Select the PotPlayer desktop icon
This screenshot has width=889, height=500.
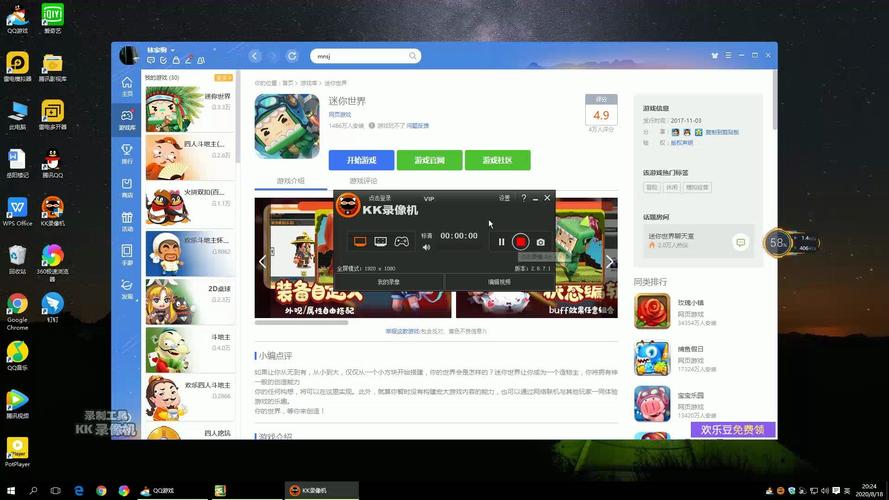click(17, 452)
